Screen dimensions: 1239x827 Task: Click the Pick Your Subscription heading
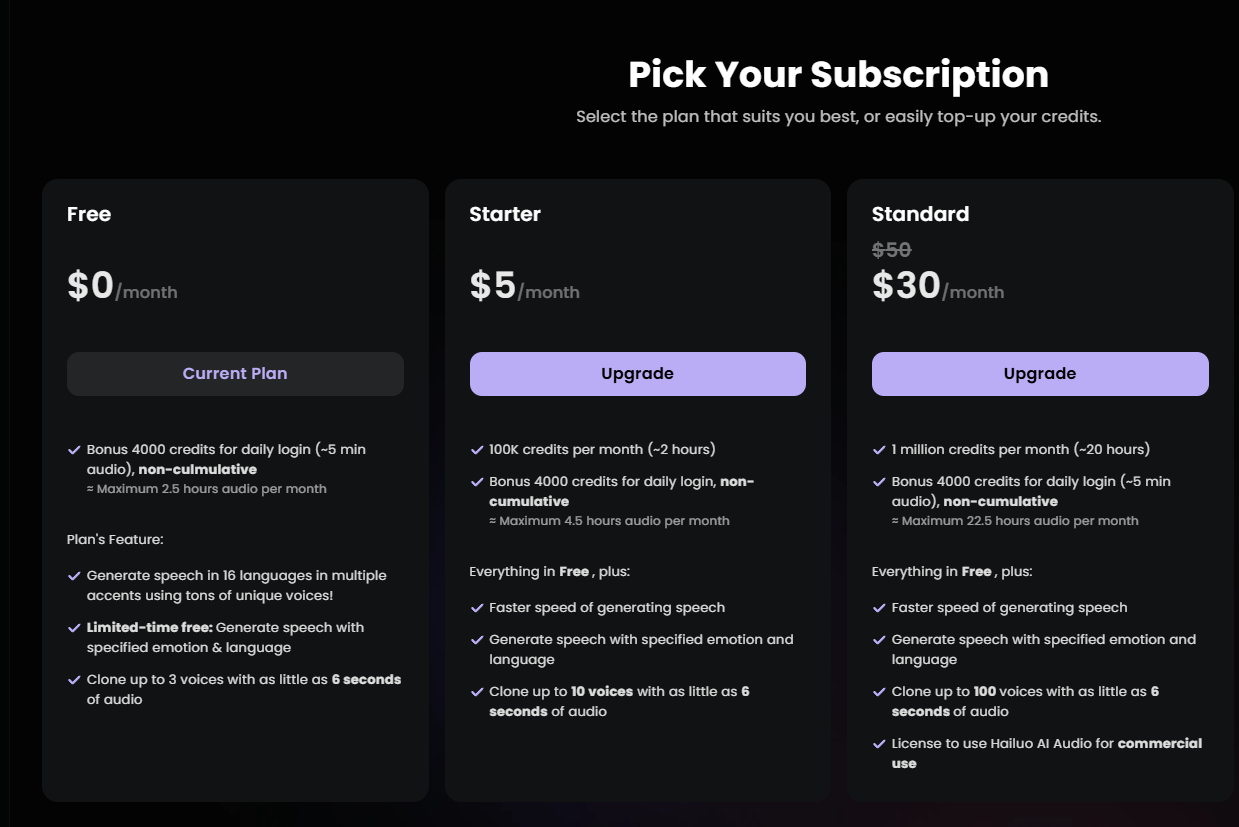click(x=838, y=75)
